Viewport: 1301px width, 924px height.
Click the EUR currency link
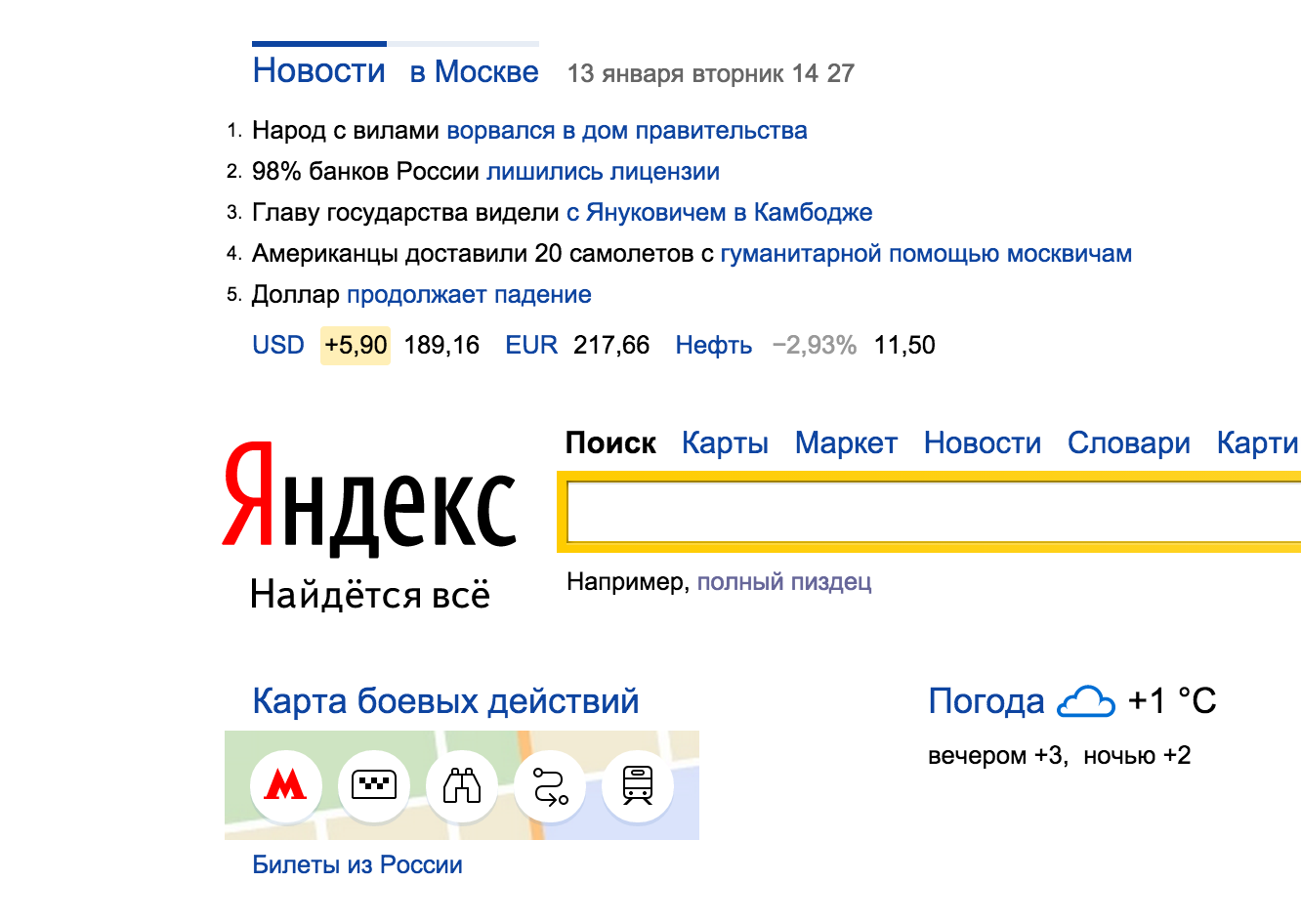(531, 345)
